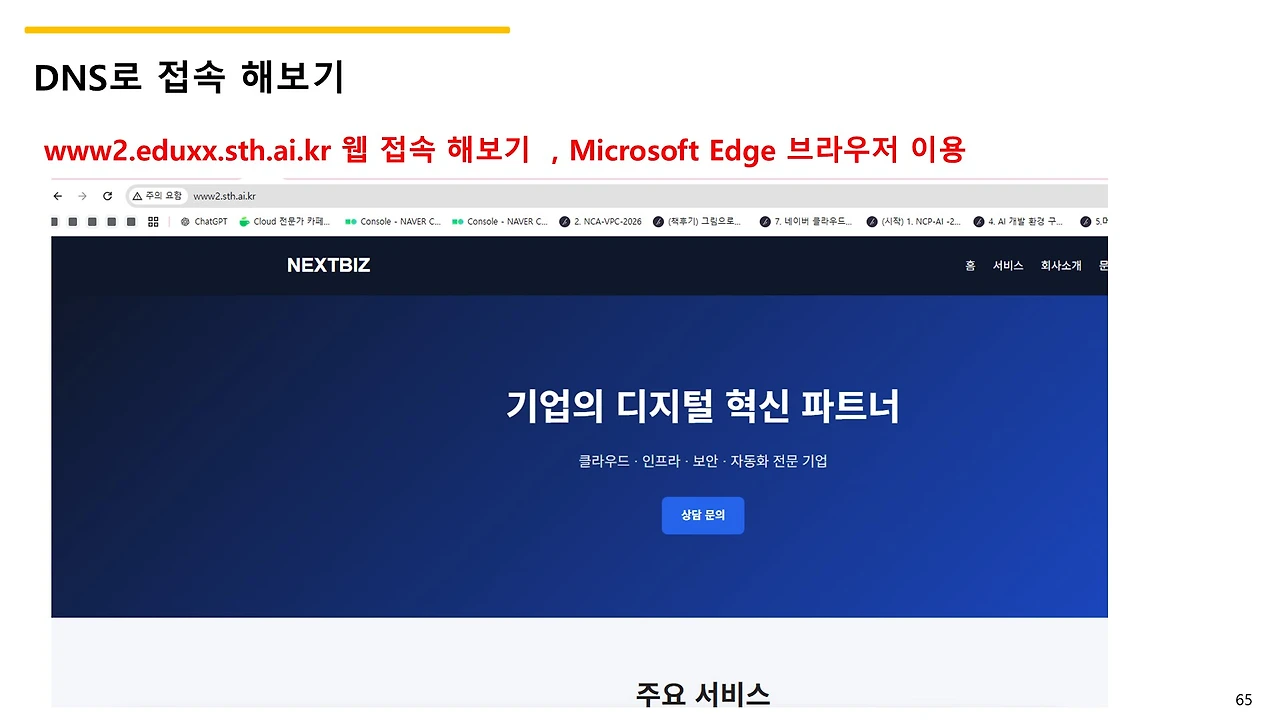Focus the address bar showing www2.sth.ai.kr

point(617,196)
